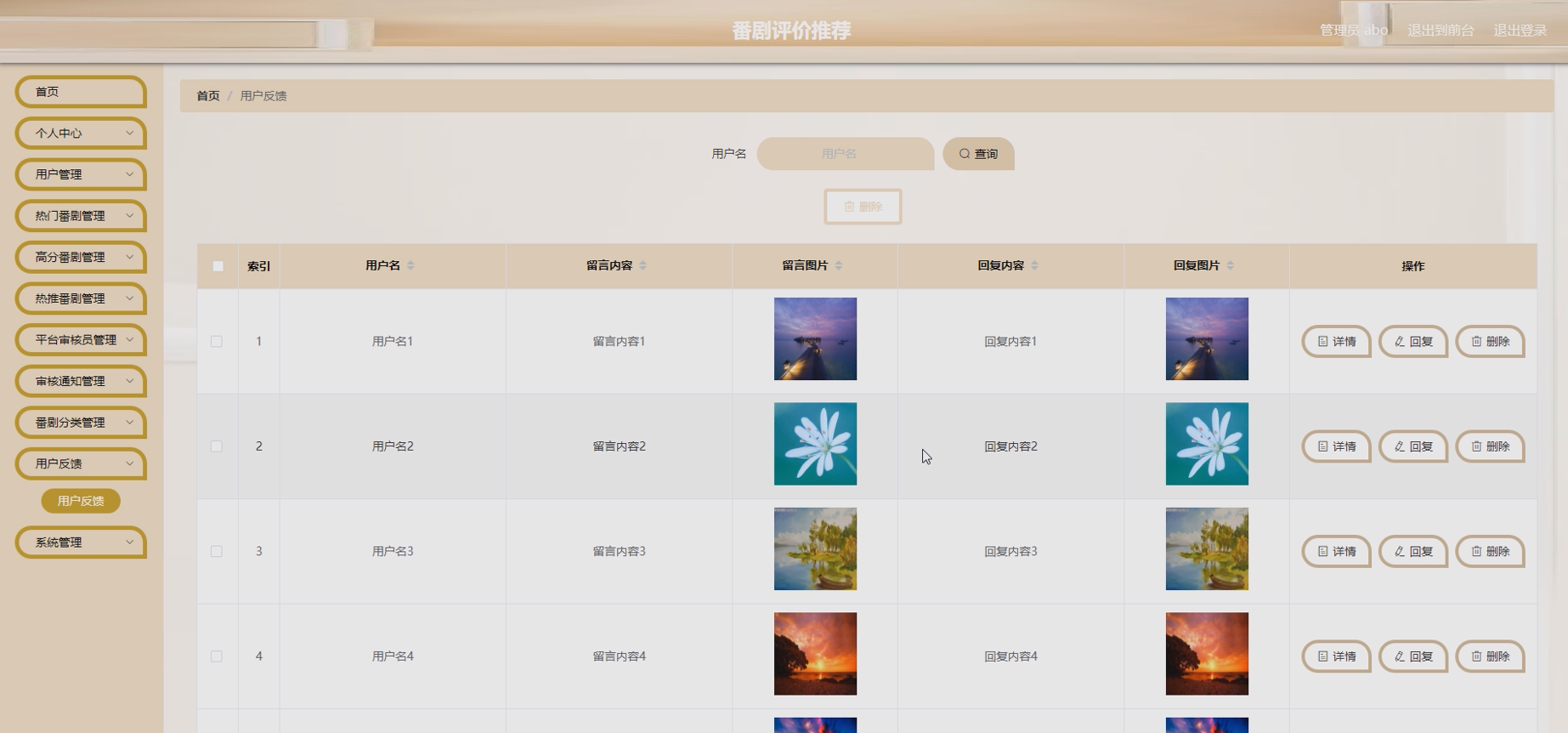1568x733 pixels.
Task: Sort by 回复图片 column sort arrows
Action: [x=1231, y=265]
